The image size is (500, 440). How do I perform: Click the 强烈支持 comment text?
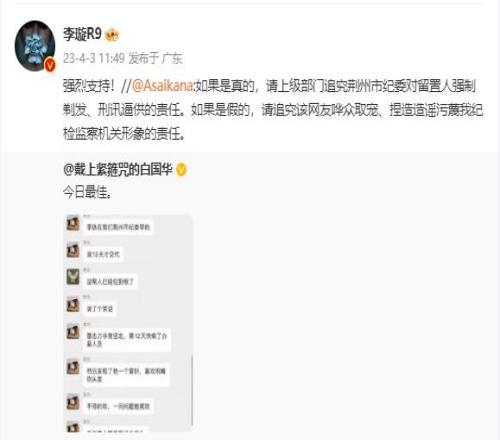(89, 86)
